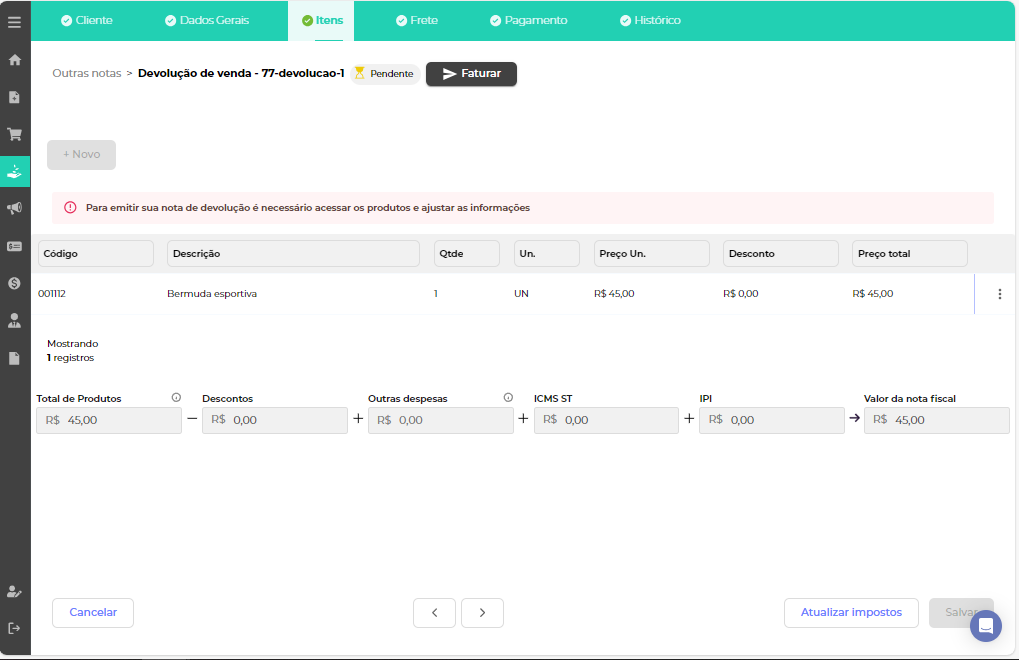Screen dimensions: 1019x660
Task: Click the info icon beside Total de Produtos
Action: 176,398
